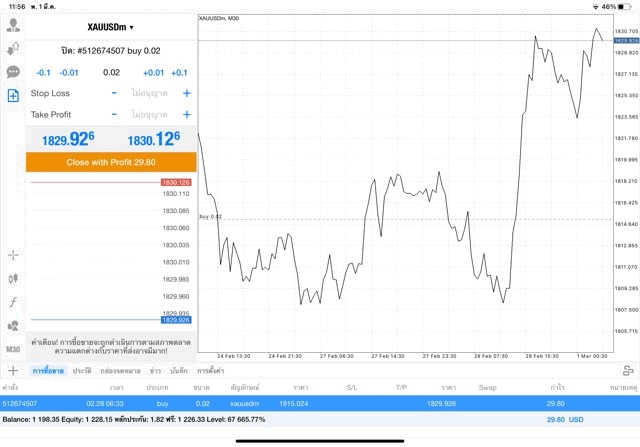Open the objects shapes icon

13,325
